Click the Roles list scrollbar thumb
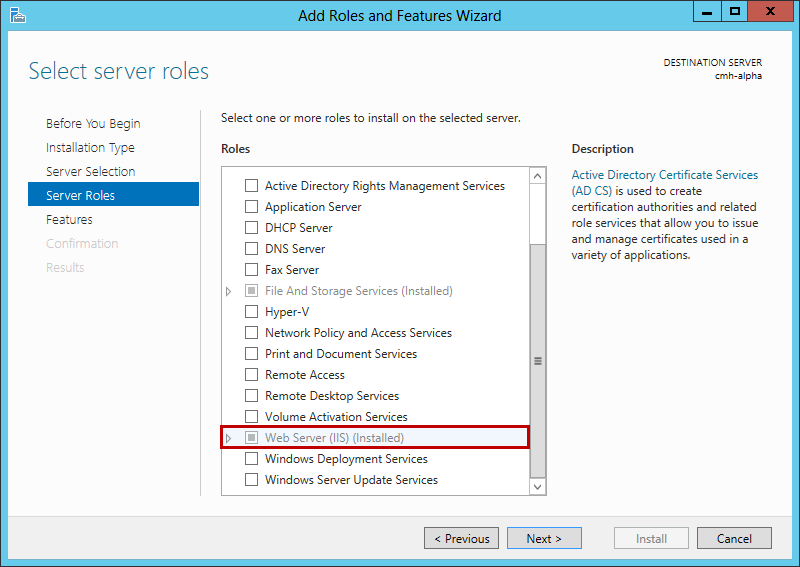This screenshot has height=567, width=800. (538, 360)
